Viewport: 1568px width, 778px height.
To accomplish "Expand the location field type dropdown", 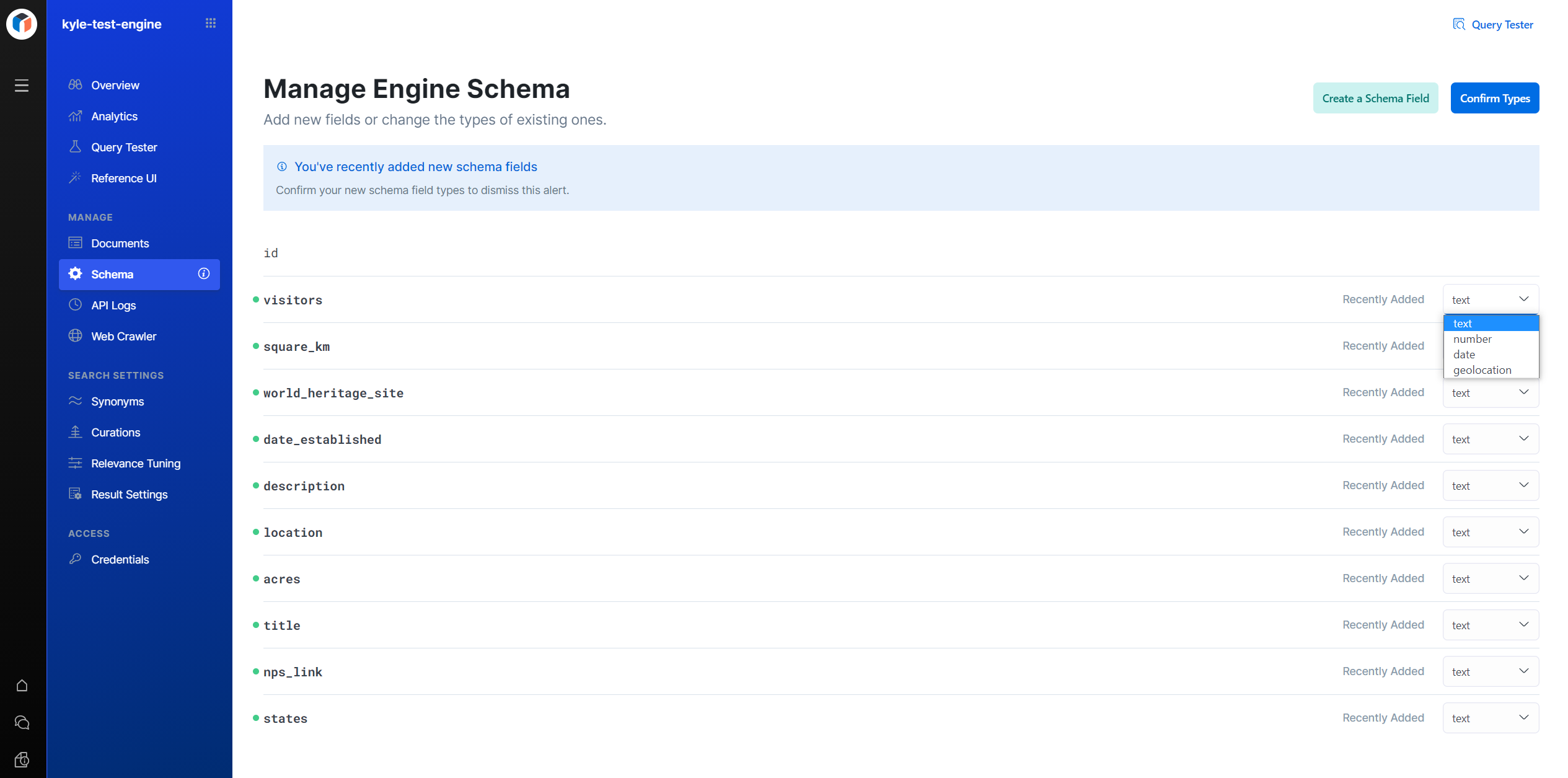I will click(x=1491, y=532).
